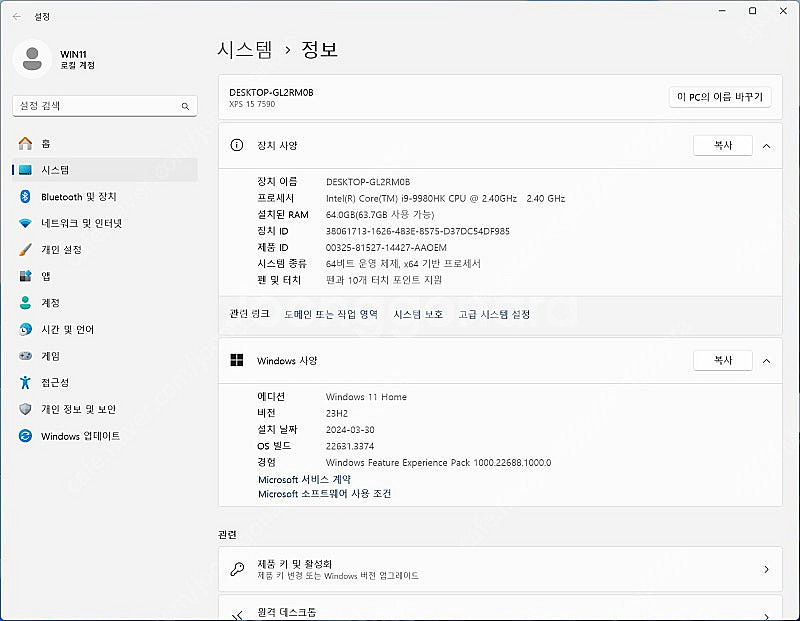Screen dimensions: 800x621
Task: Click the search magnifier icon
Action: click(185, 106)
